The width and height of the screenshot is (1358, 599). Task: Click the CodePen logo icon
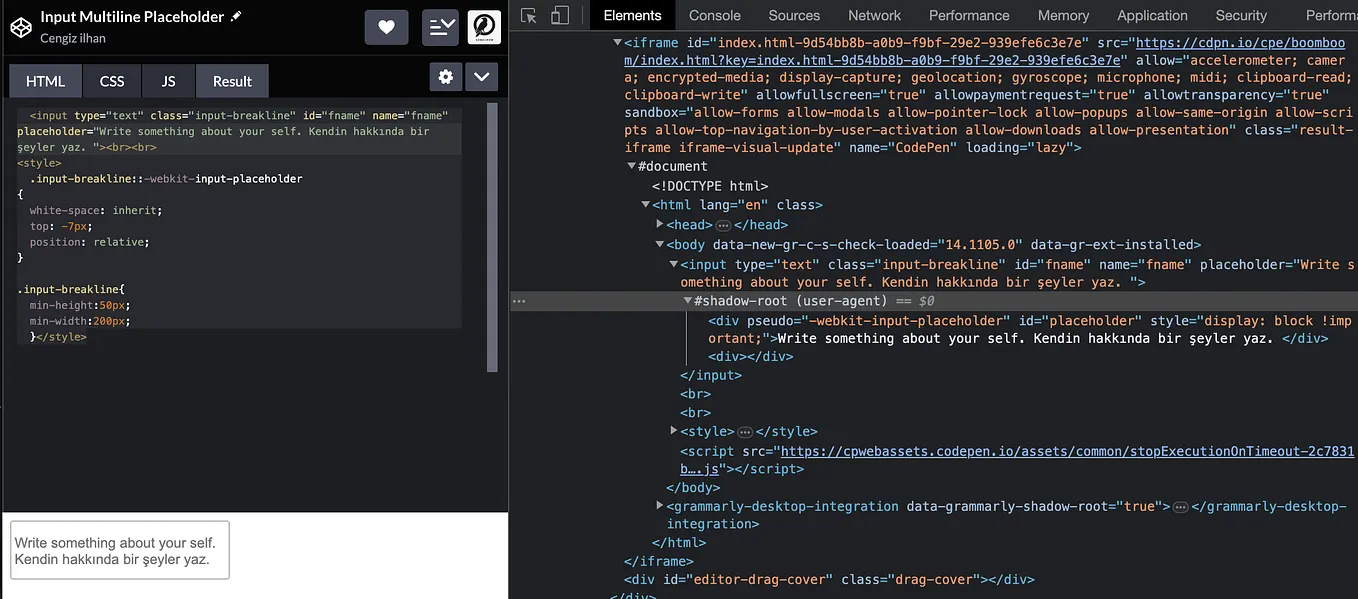[x=21, y=27]
